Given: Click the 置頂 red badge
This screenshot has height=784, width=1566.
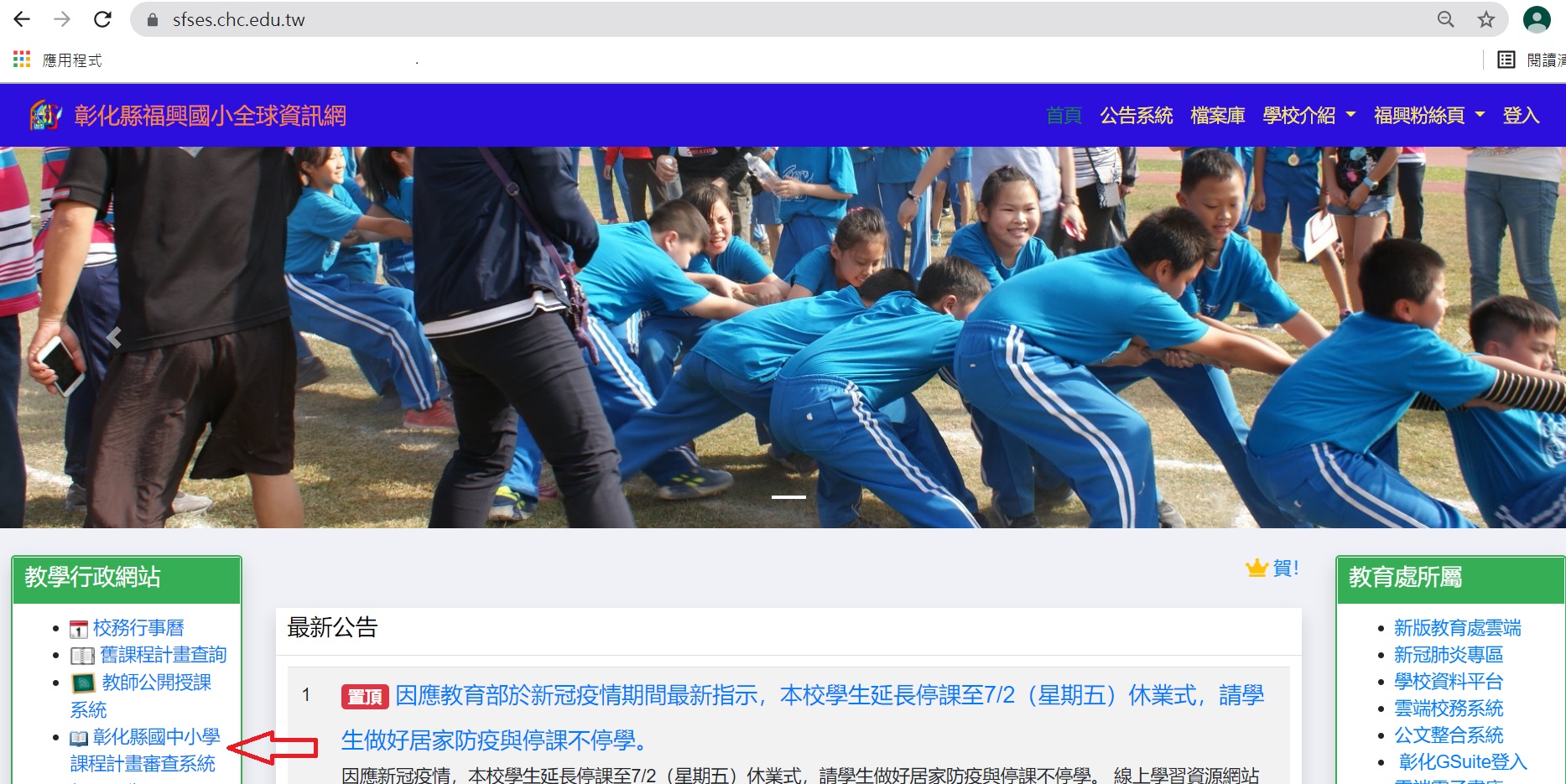Looking at the screenshot, I should point(365,697).
